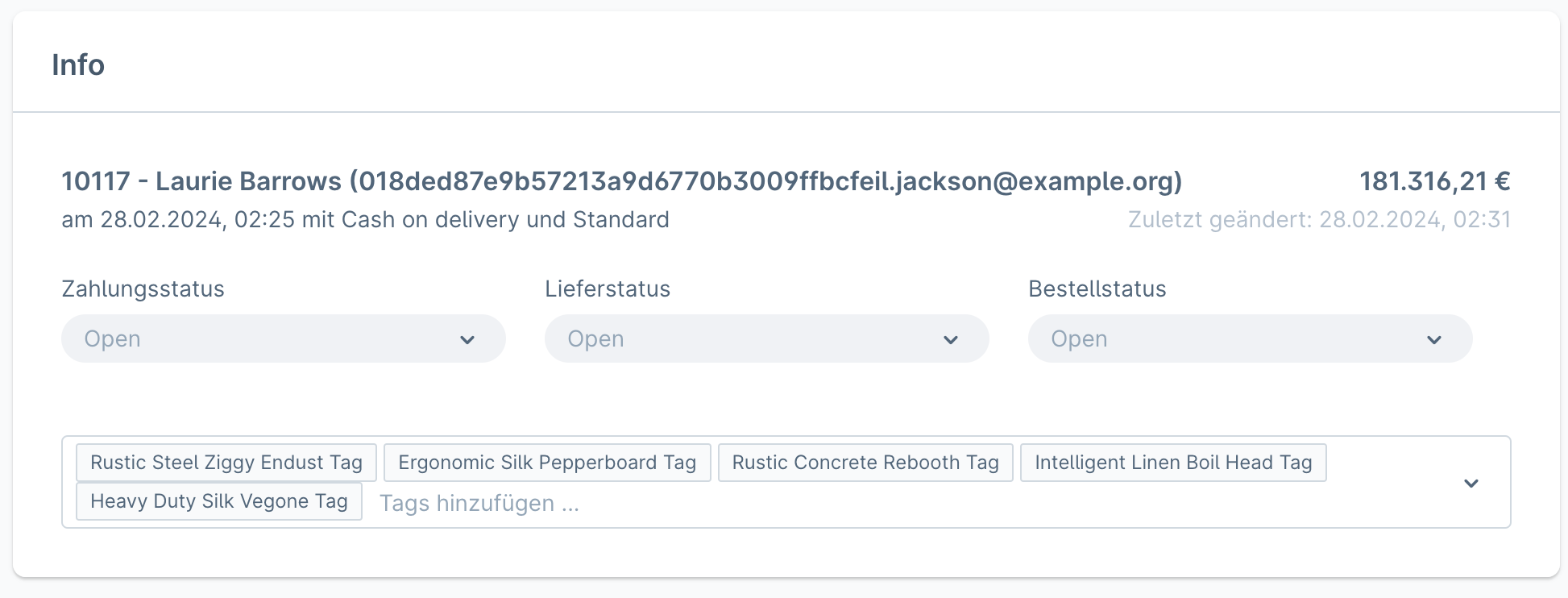Select the 'Intelligent Linen Boil Head Tag'
This screenshot has height=598, width=1568.
(x=1173, y=462)
